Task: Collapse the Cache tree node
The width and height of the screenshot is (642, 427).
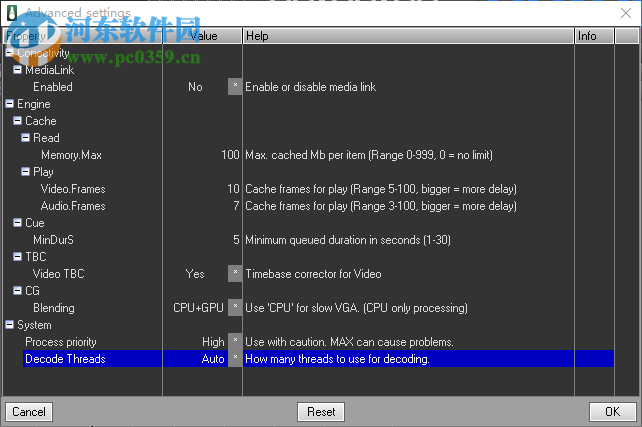Action: point(17,121)
